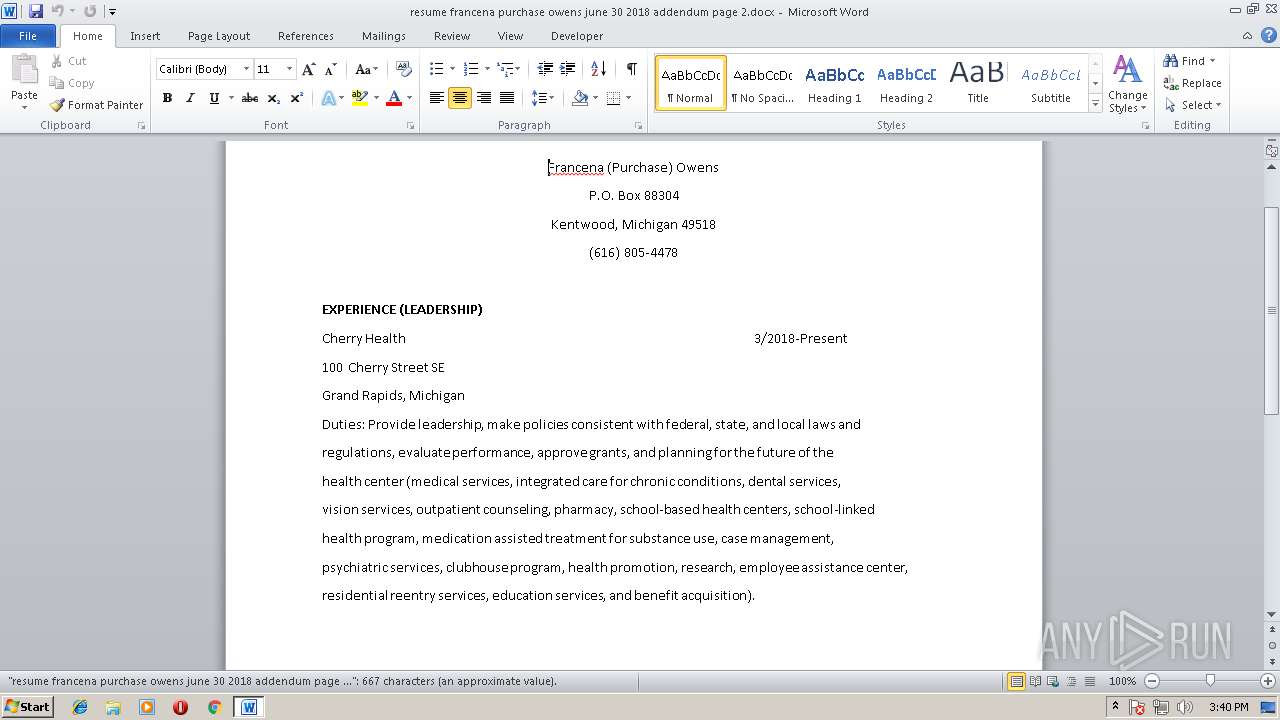
Task: Click the Save icon in quick access toolbar
Action: point(36,11)
